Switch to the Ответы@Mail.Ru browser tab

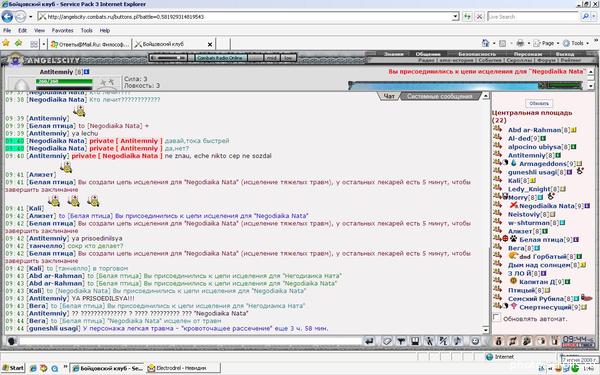pyautogui.click(x=90, y=44)
